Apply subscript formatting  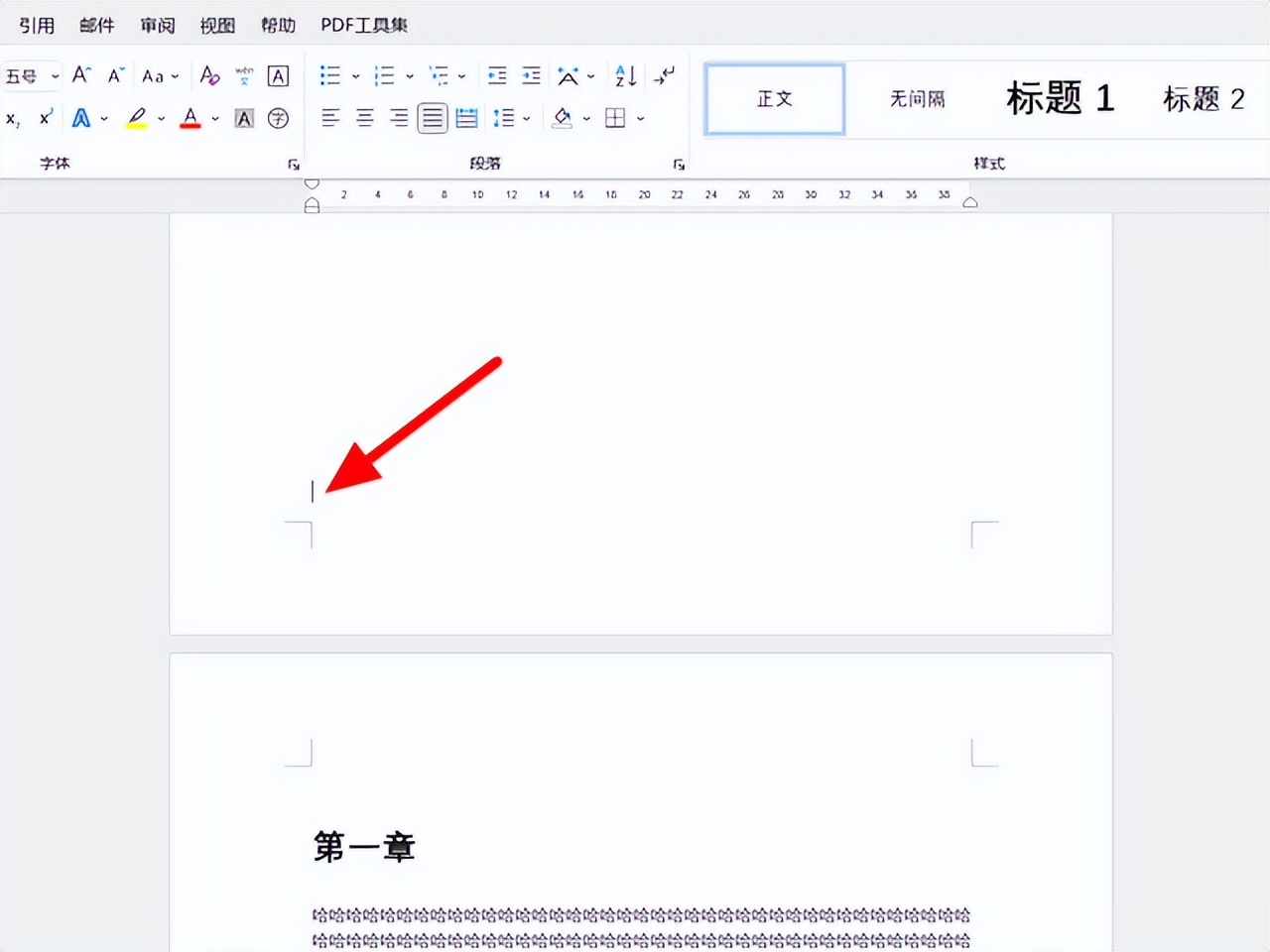(x=13, y=119)
